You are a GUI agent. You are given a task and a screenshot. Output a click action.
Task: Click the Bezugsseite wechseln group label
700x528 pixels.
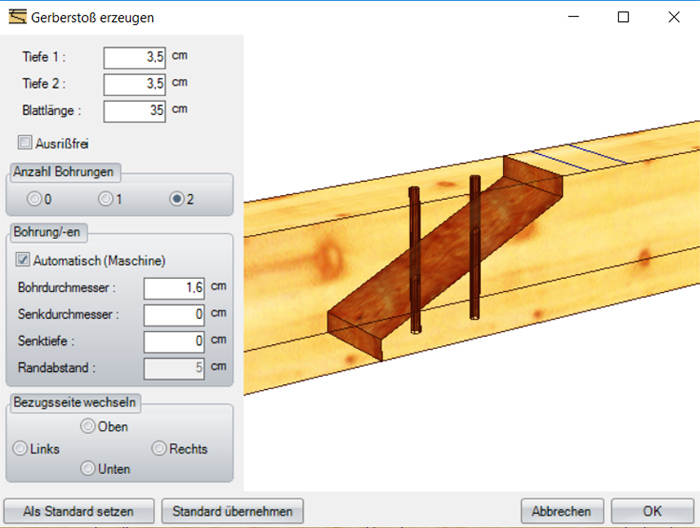[75, 402]
